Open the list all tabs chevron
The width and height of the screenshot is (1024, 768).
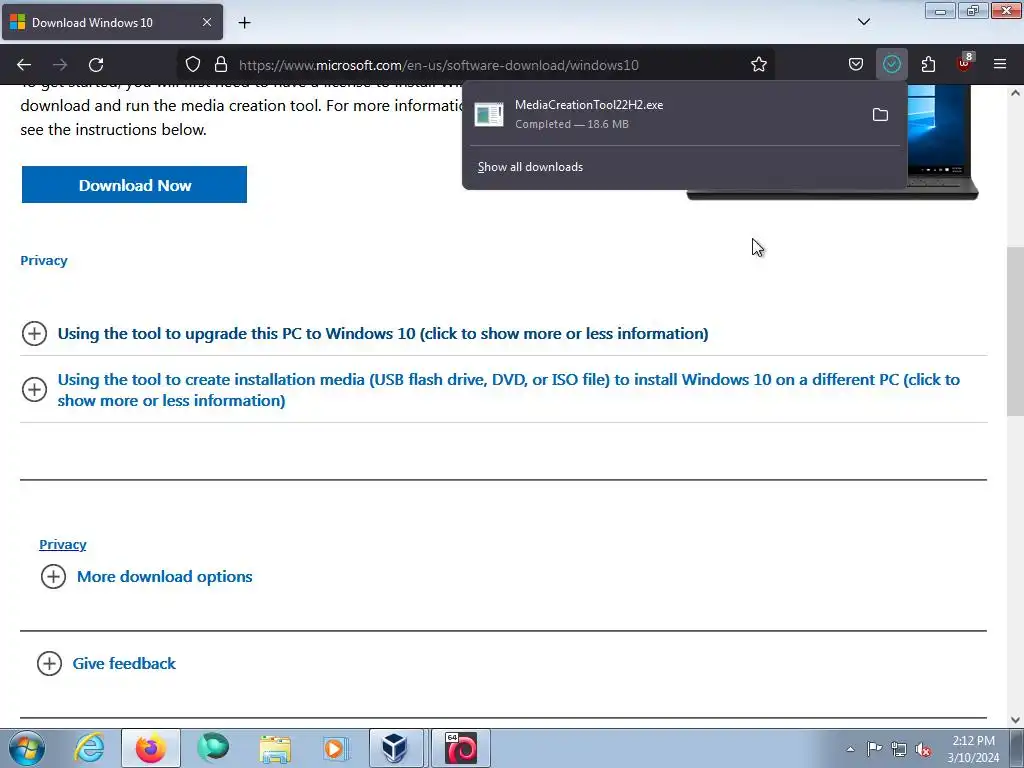863,22
